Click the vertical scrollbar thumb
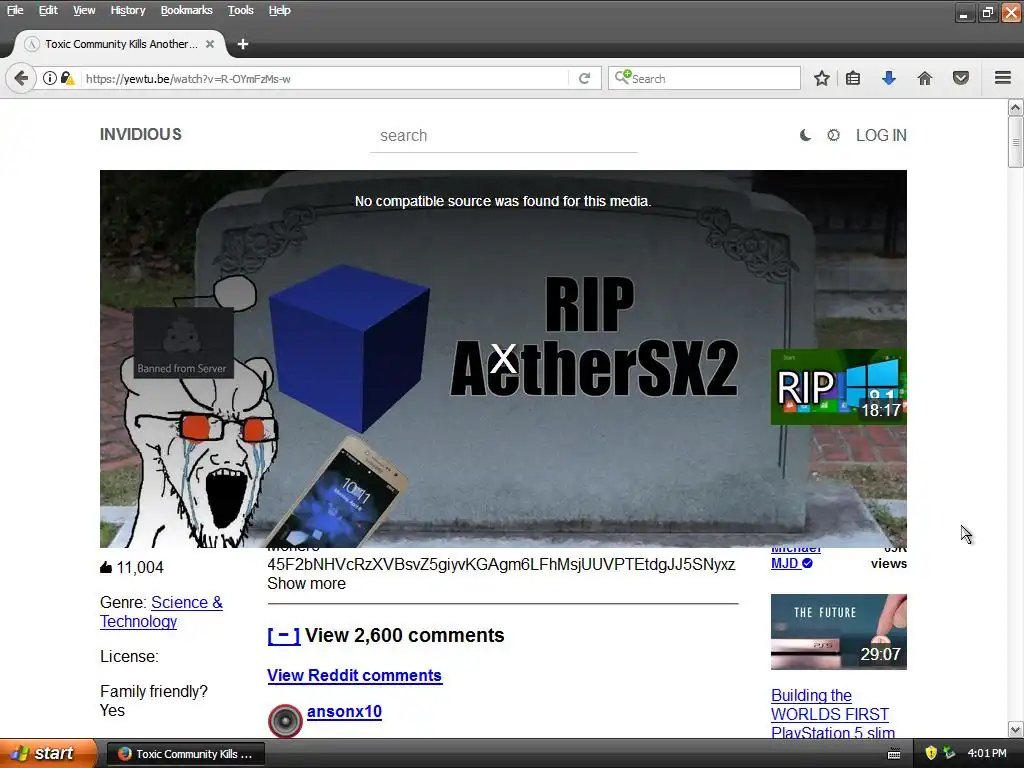This screenshot has width=1024, height=768. [1016, 142]
